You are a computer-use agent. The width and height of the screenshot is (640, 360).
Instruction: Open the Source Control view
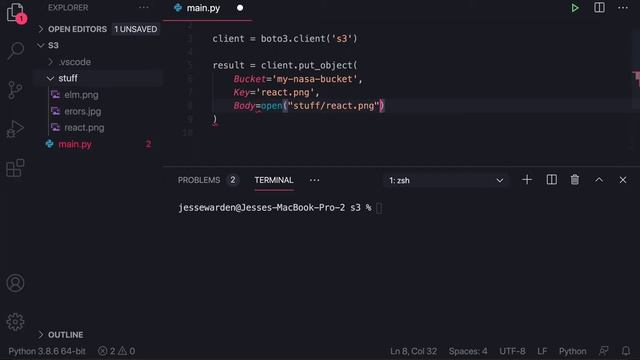coord(16,90)
